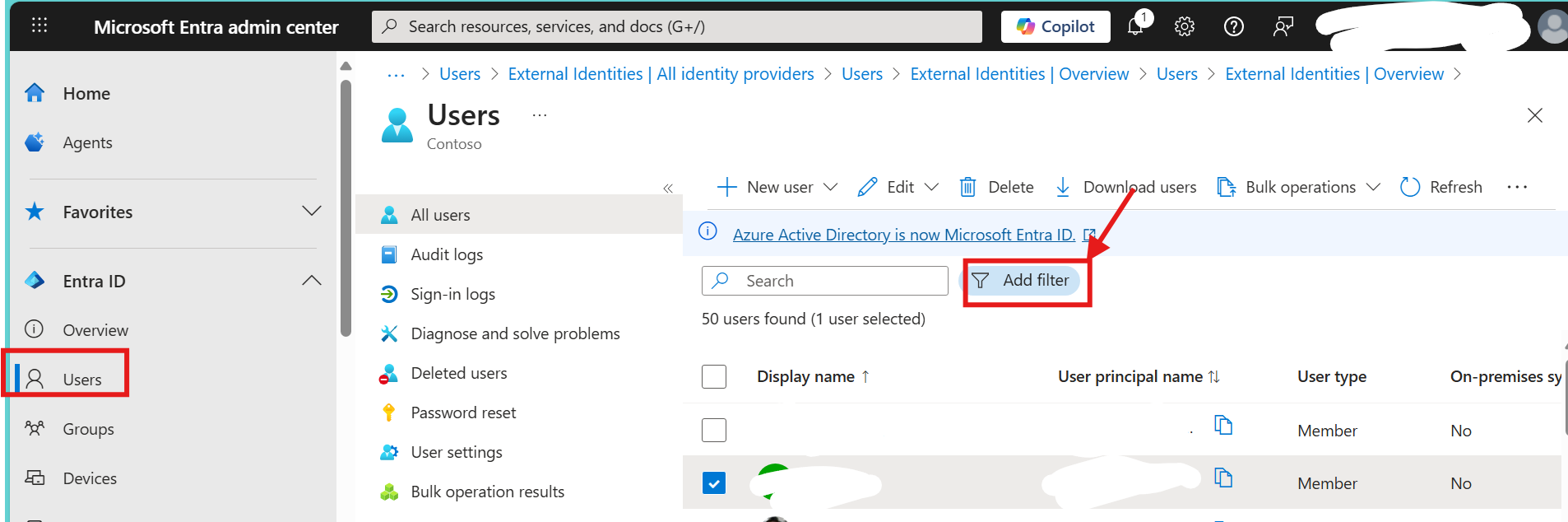Expand the Bulk operations dropdown arrow
This screenshot has width=1568, height=522.
(x=1373, y=187)
